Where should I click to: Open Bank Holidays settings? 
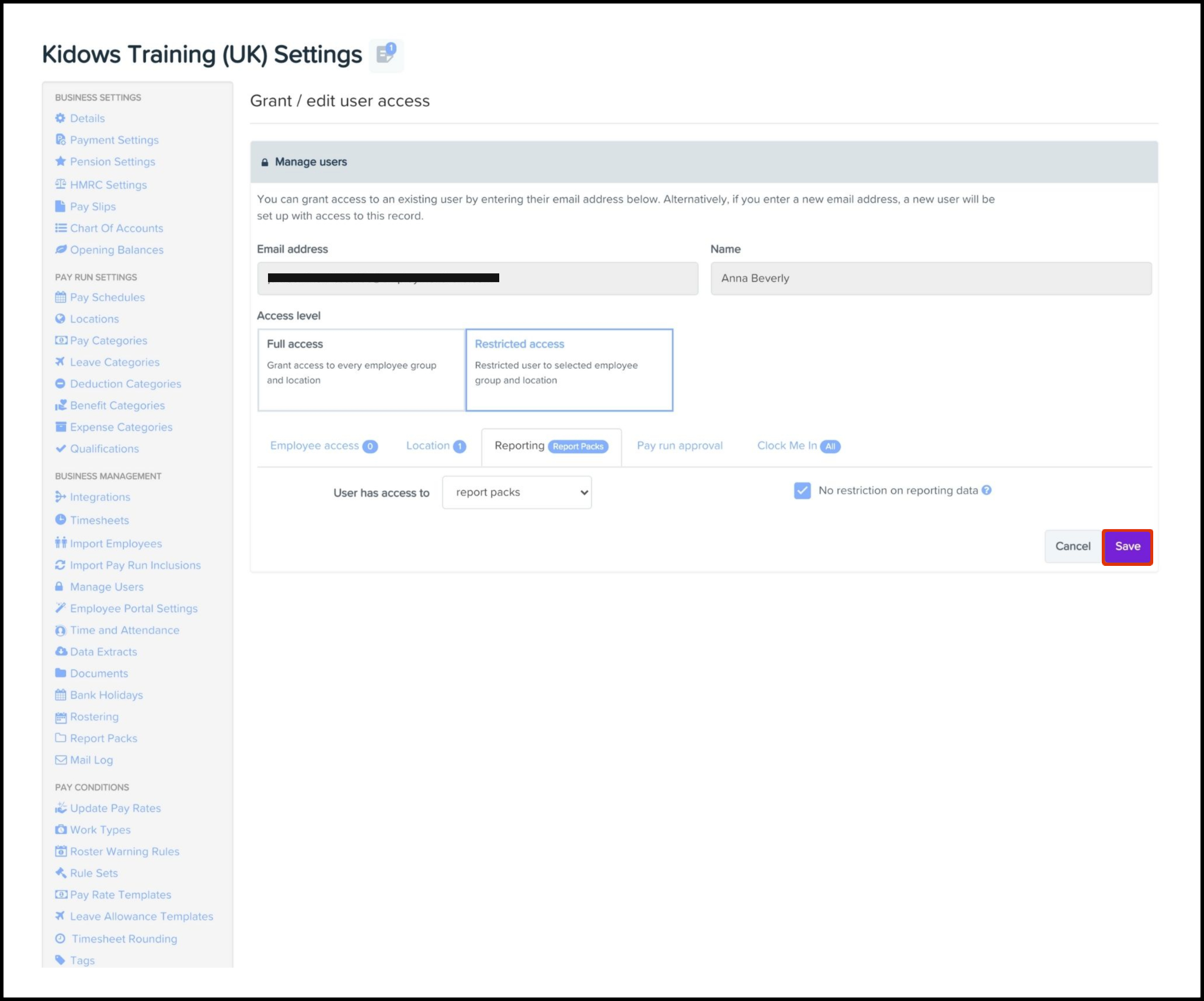[x=106, y=695]
